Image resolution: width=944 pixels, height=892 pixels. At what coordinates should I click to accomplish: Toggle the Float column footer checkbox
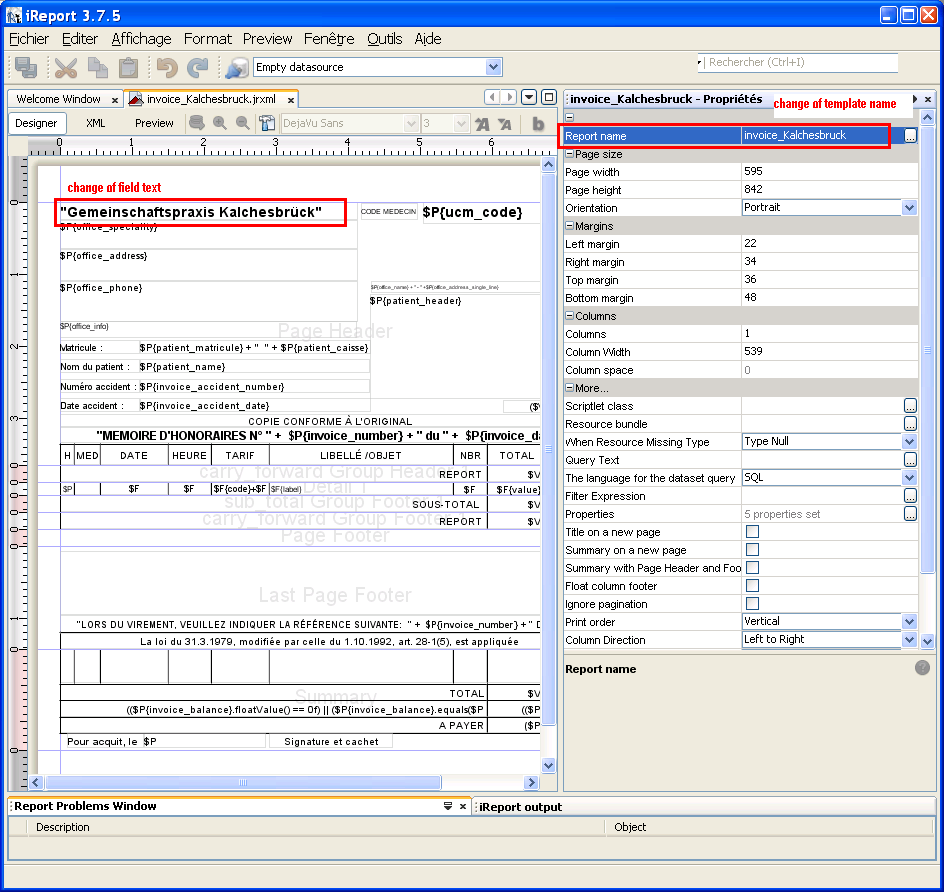point(752,586)
